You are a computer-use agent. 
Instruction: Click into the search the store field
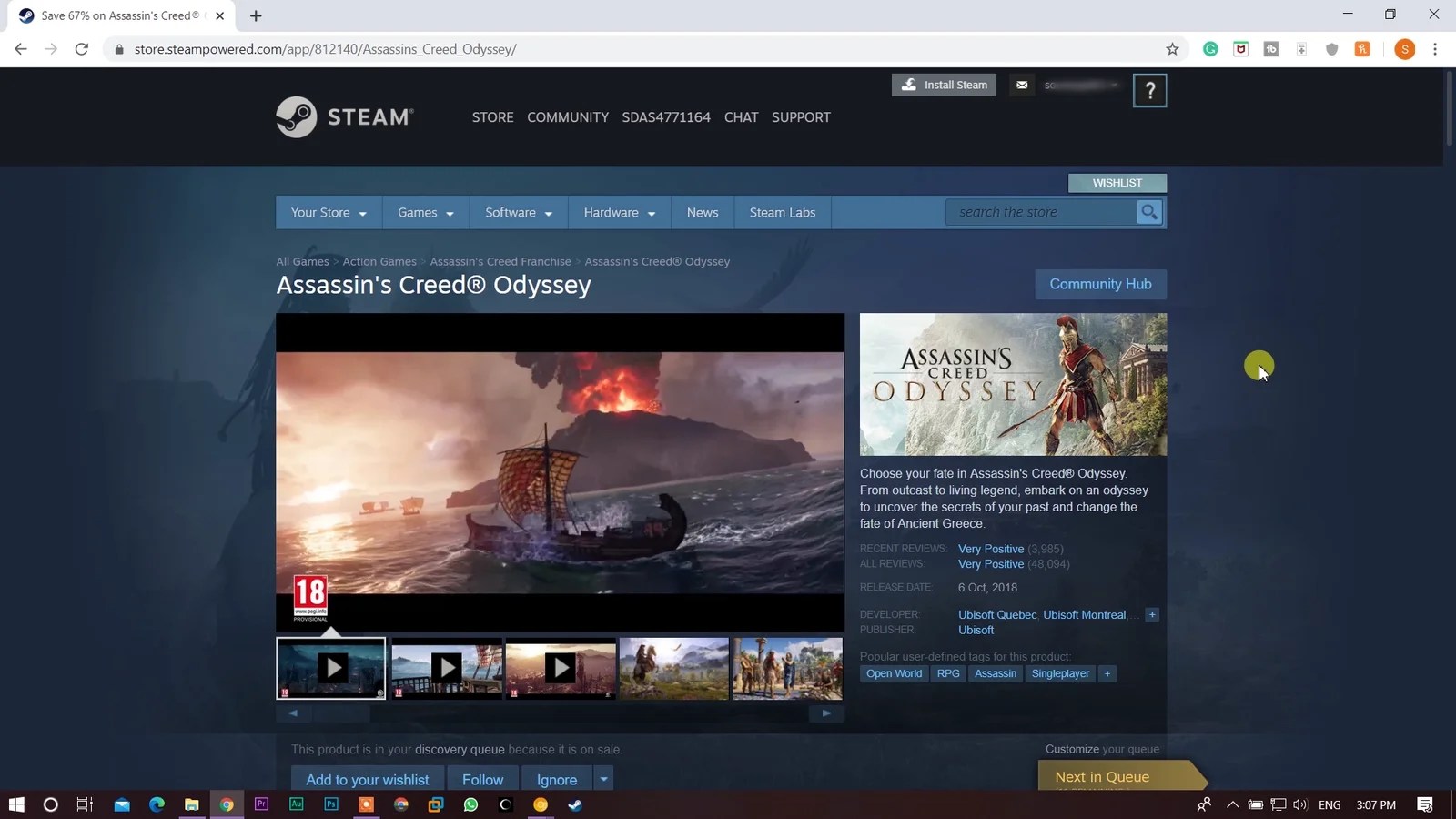[1042, 212]
